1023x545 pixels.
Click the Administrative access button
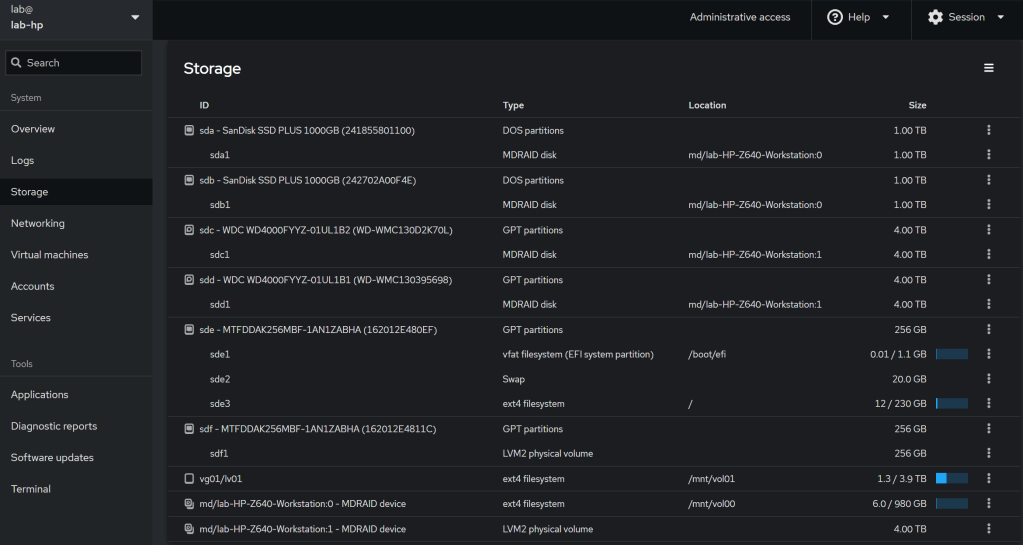coord(740,17)
